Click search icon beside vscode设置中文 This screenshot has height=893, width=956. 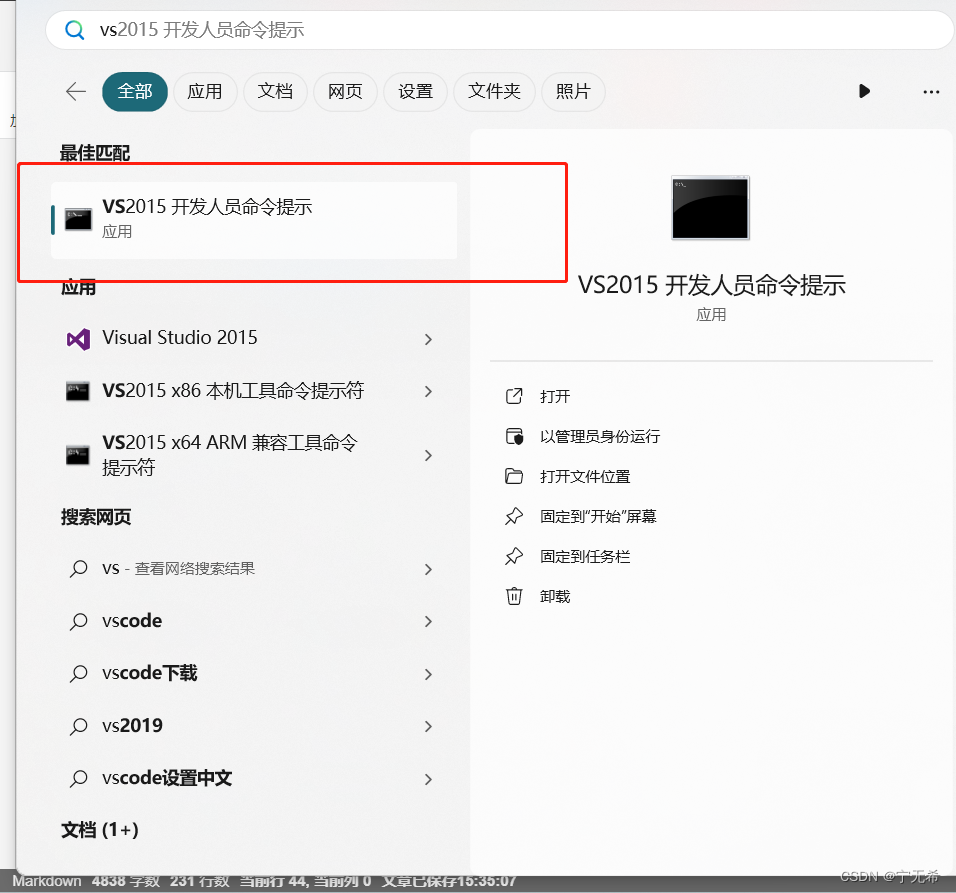tap(78, 778)
